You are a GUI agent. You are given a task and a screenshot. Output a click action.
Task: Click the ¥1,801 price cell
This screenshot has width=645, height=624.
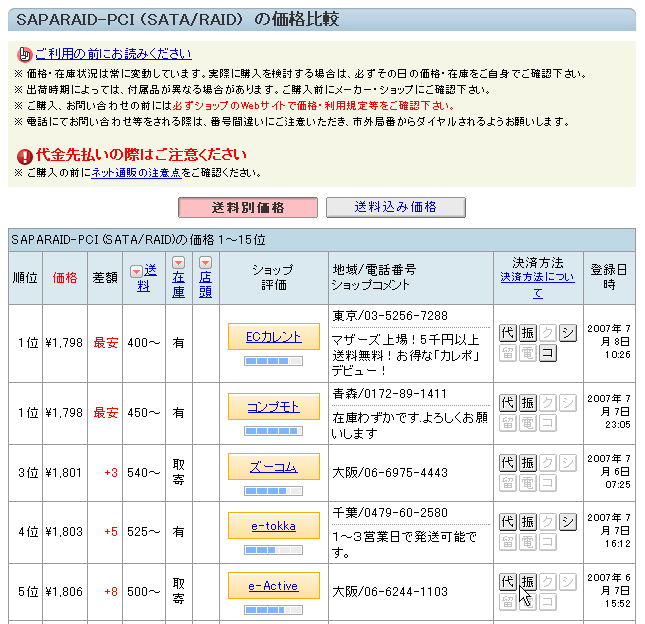coord(64,473)
